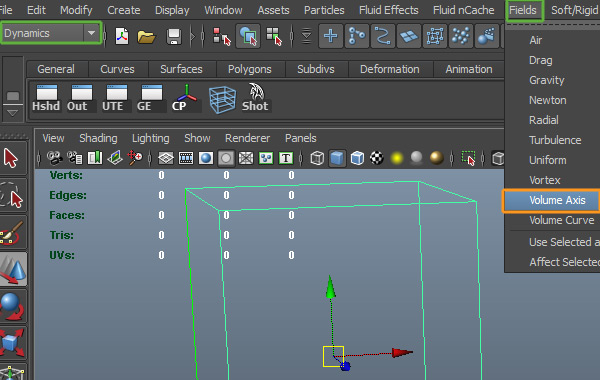
Task: Toggle the dynamics selection mask icon
Action: pyautogui.click(x=460, y=36)
